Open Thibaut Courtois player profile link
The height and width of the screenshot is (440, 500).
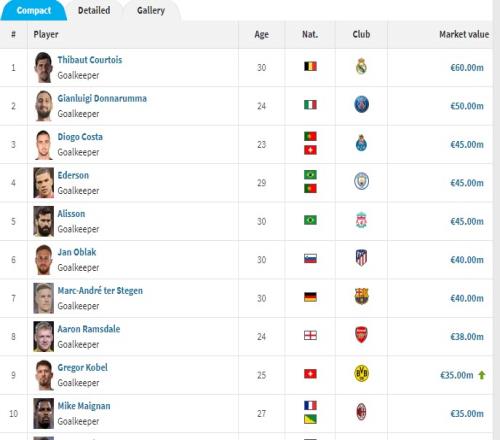point(90,60)
